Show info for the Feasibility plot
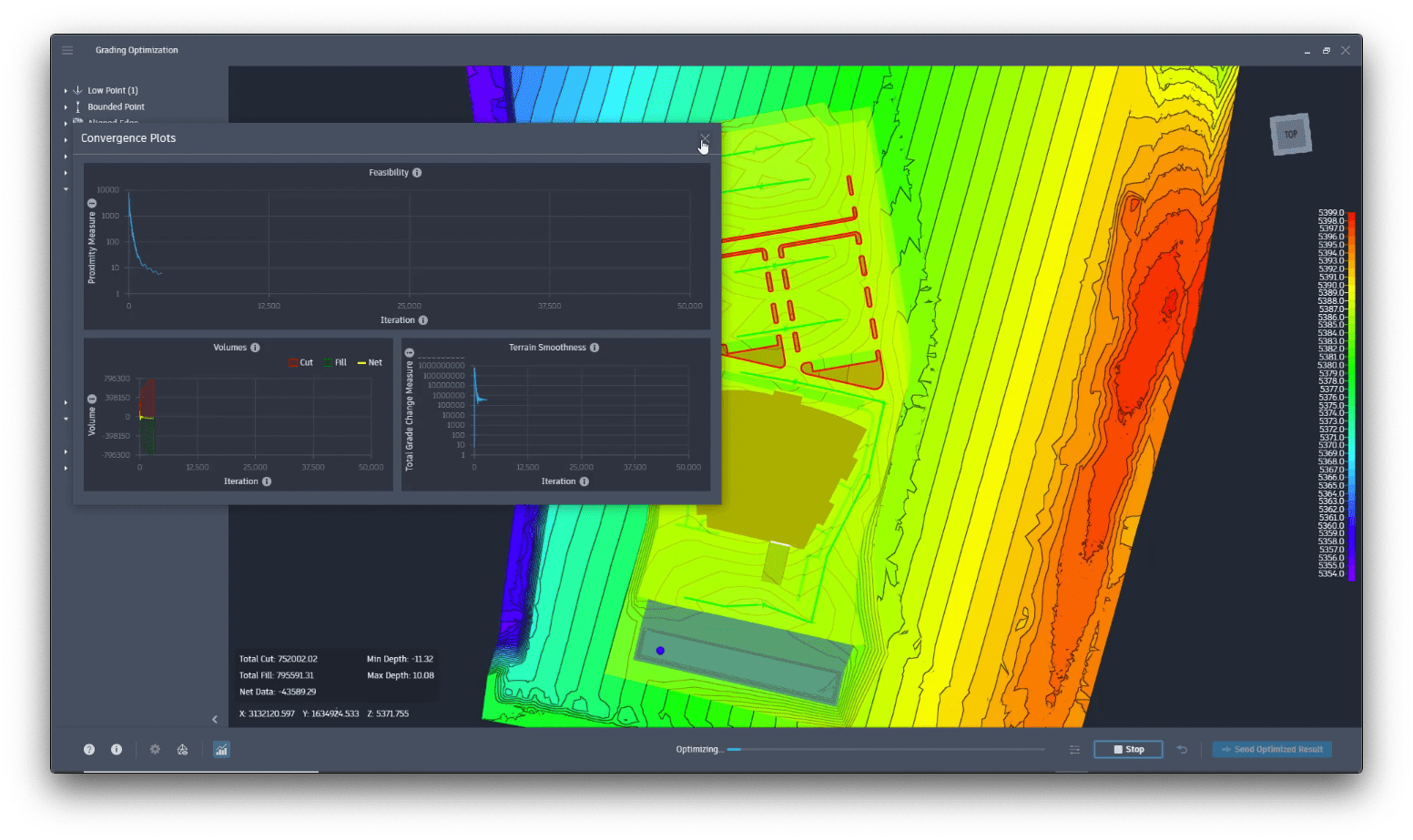Screen dimensions: 1413x840 [417, 173]
